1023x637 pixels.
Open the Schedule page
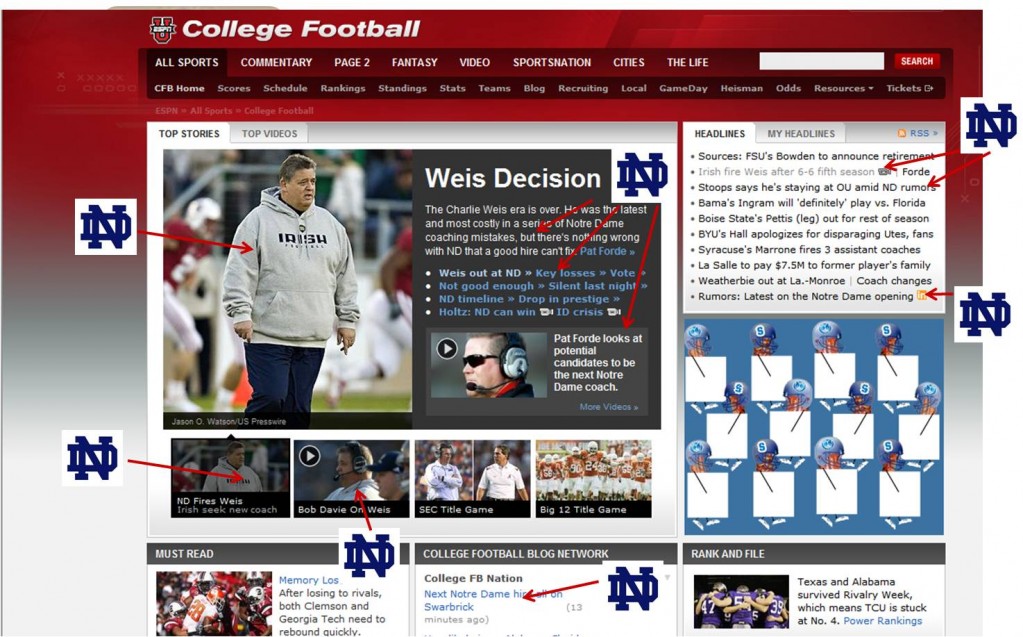pyautogui.click(x=285, y=88)
